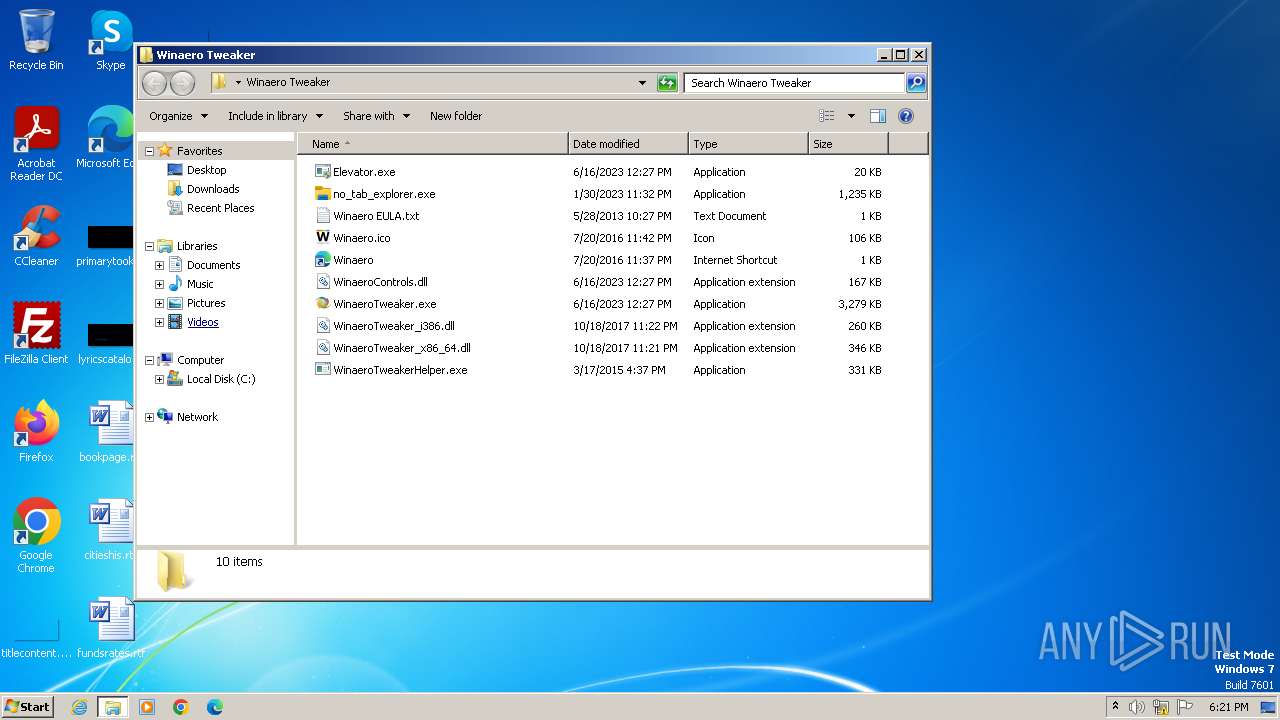Open the Organize dropdown menu
Viewport: 1280px width, 720px height.
[178, 116]
